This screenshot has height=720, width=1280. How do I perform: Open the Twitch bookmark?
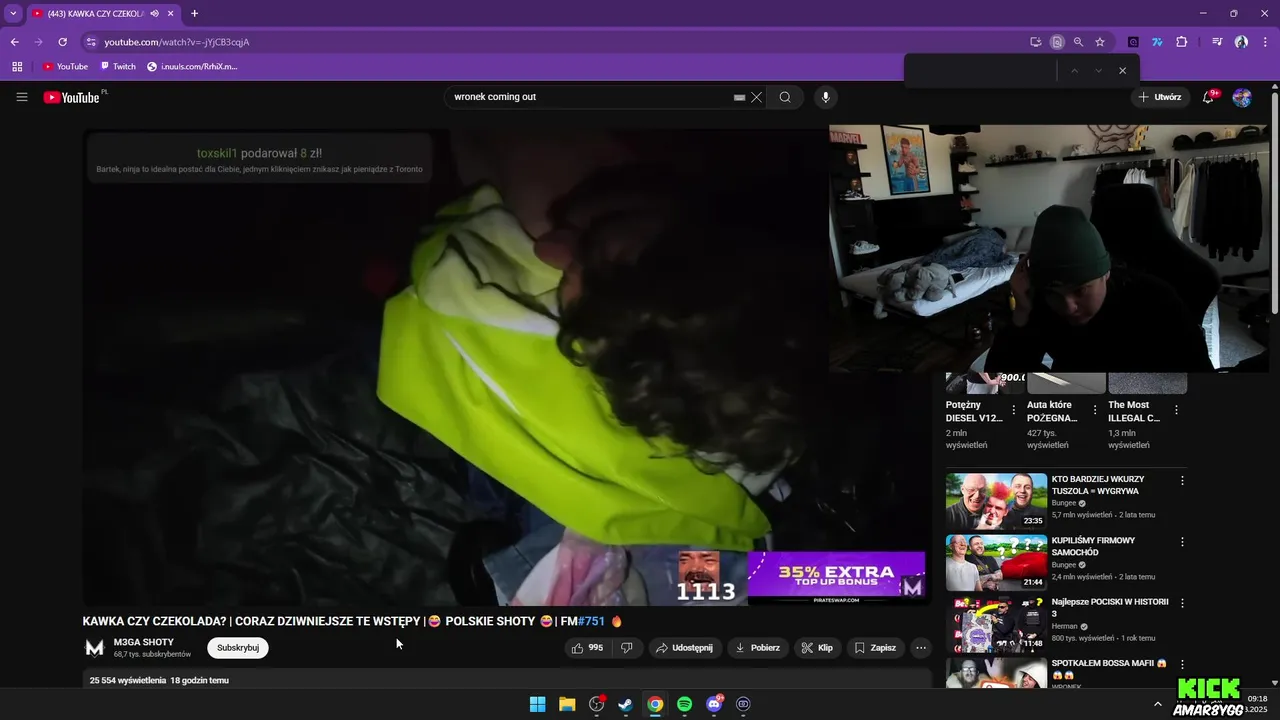point(118,67)
